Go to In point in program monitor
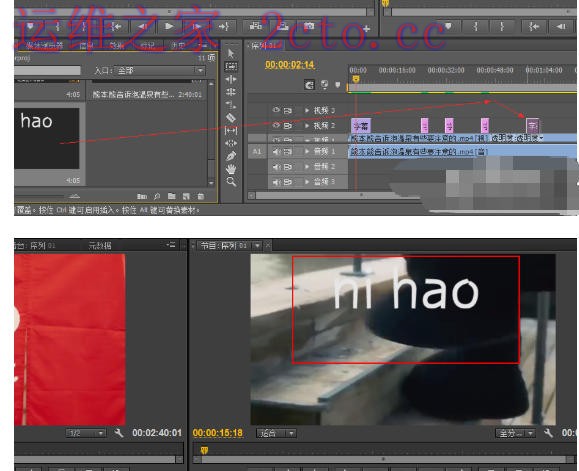 click(x=534, y=27)
